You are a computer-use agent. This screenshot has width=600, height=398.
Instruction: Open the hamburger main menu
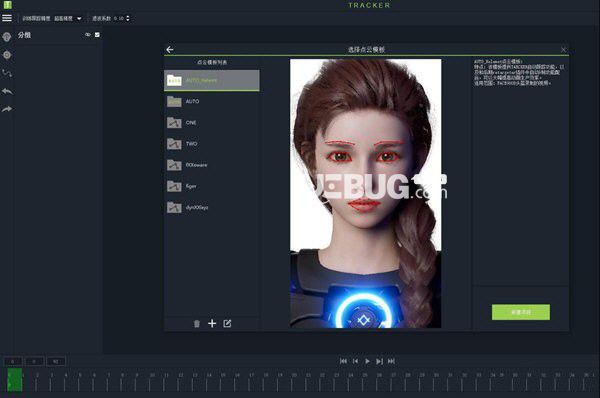click(7, 18)
